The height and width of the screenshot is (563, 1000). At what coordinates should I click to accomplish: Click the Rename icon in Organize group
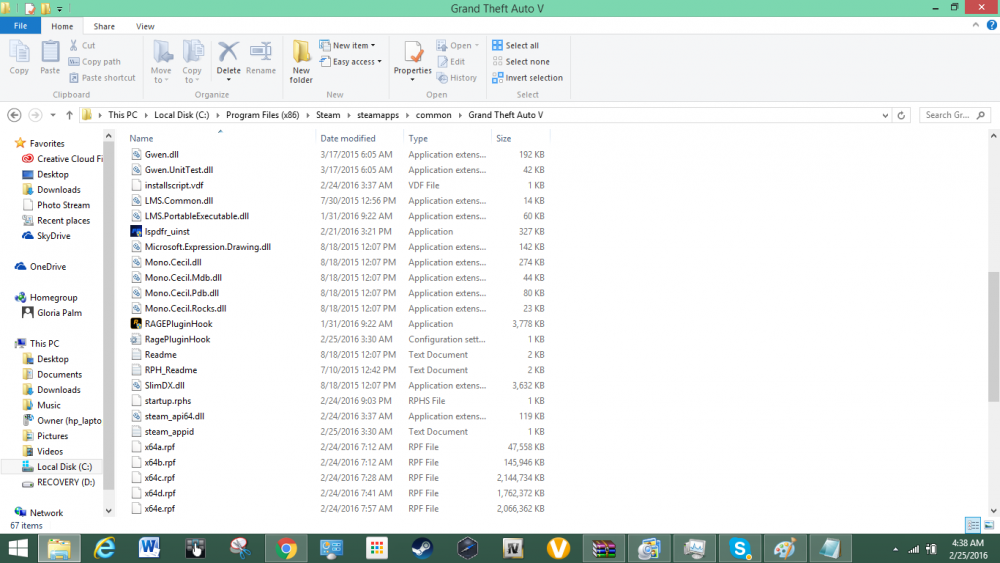[261, 57]
